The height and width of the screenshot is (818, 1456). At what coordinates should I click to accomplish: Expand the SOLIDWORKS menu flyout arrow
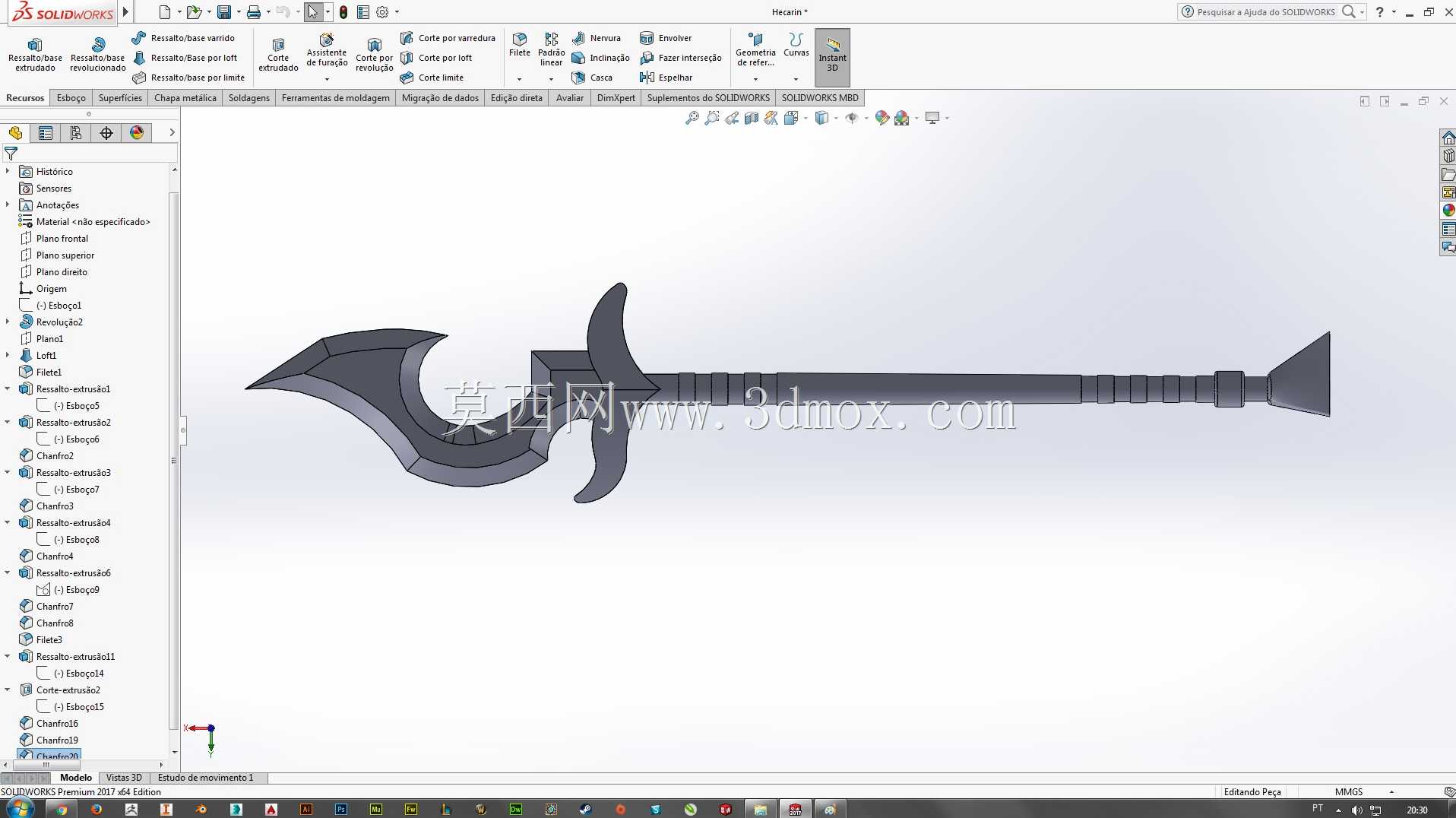[126, 12]
